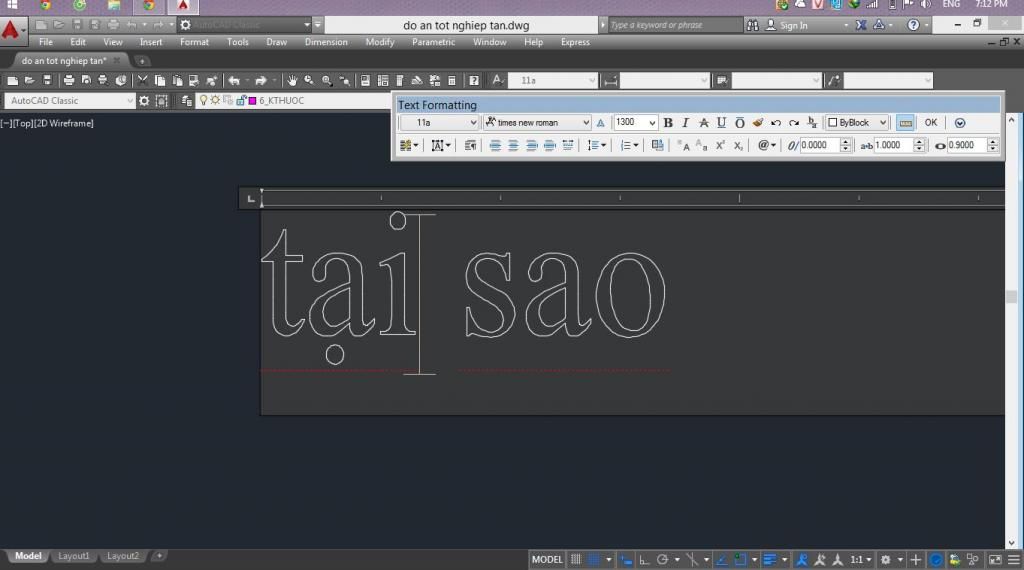Open the File menu
The width and height of the screenshot is (1024, 570).
coord(46,42)
